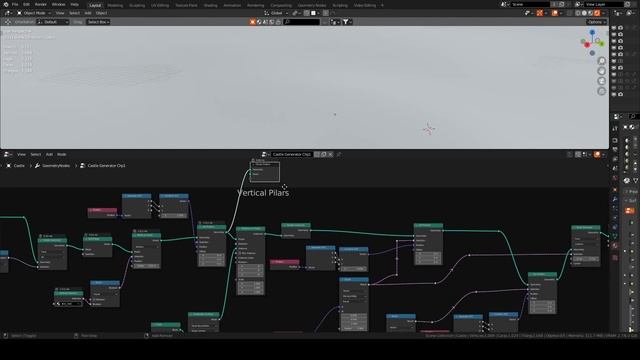The image size is (640, 360).
Task: Toggle the viewport gizmos button
Action: point(540,13)
